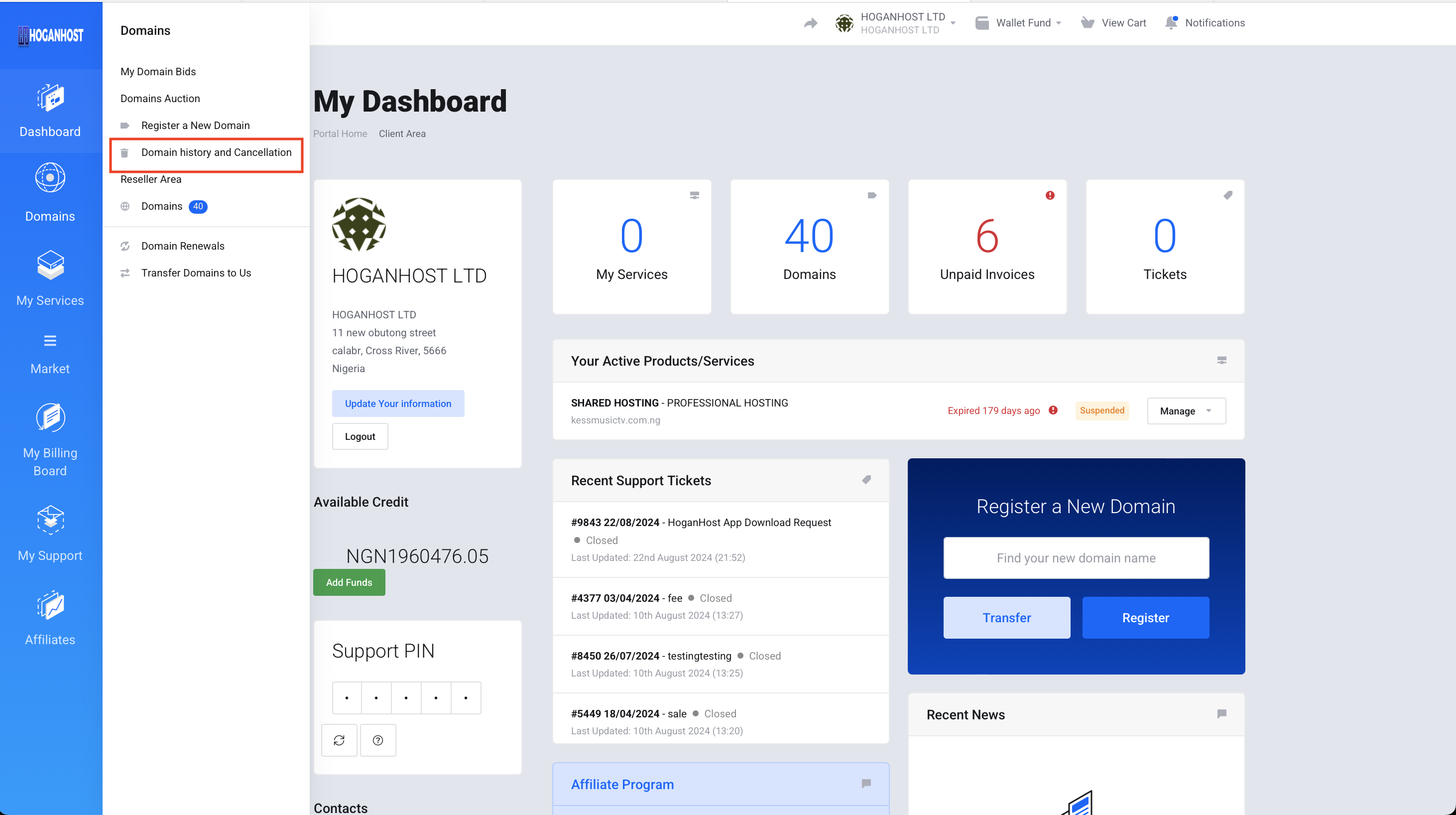Open the Domains globe icon in sidebar
The height and width of the screenshot is (815, 1456).
click(x=50, y=177)
